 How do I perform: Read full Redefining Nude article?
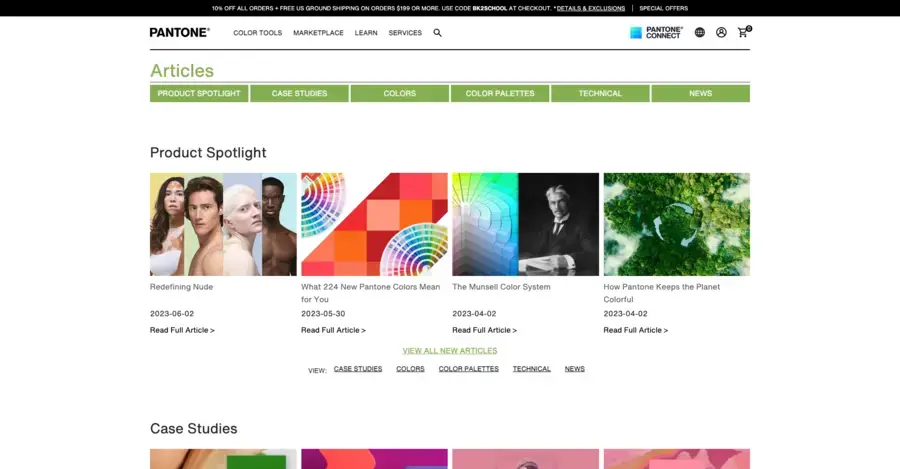[x=182, y=330]
